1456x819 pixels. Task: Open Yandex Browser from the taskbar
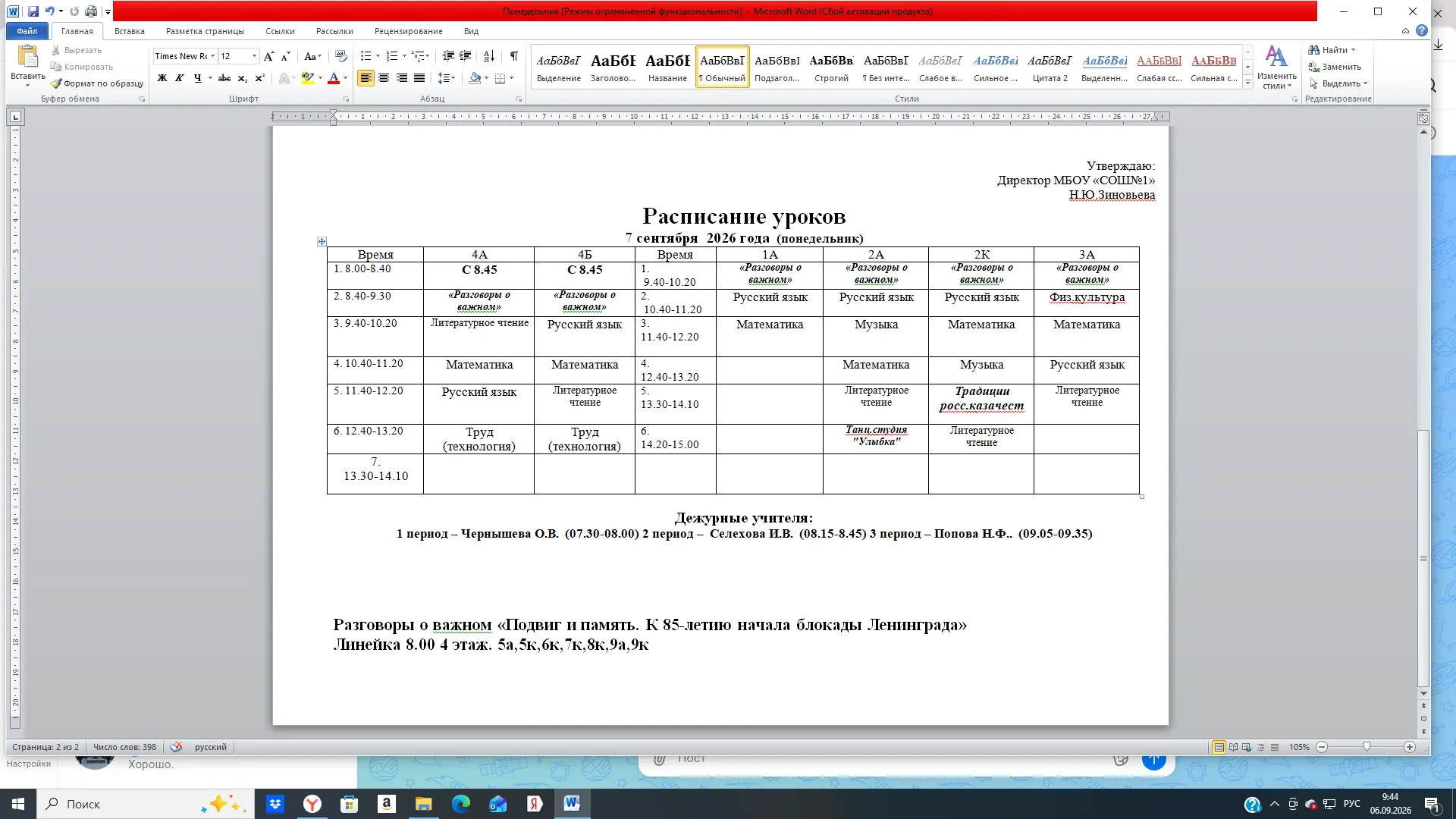pyautogui.click(x=312, y=804)
